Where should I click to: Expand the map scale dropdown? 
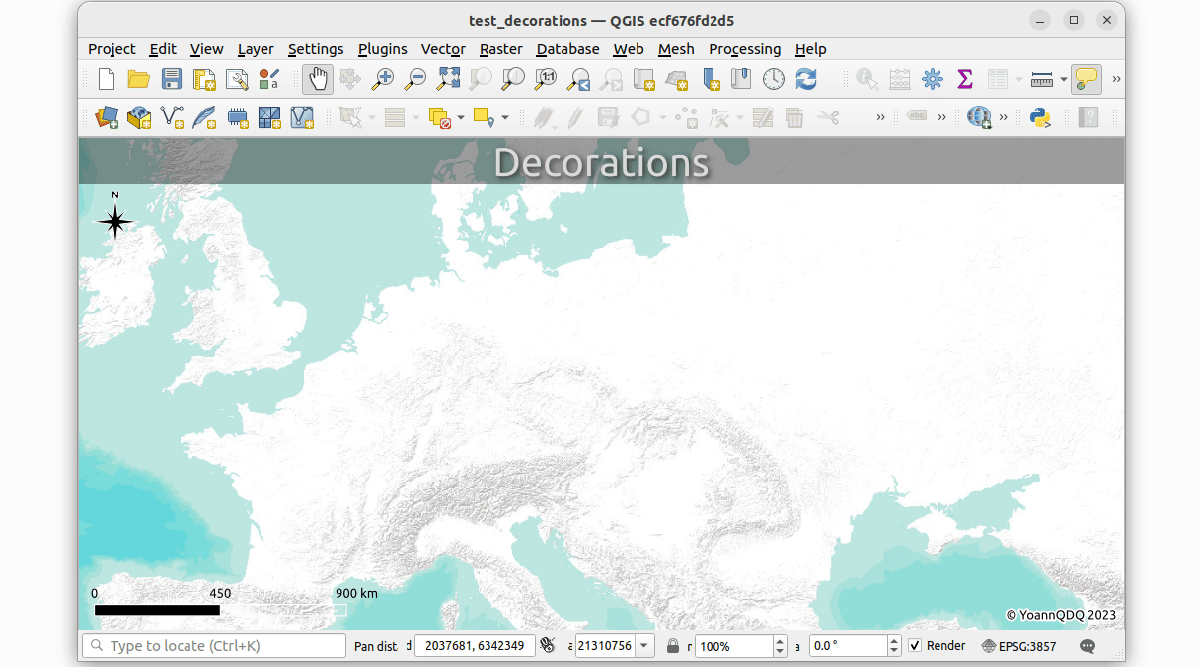click(643, 646)
